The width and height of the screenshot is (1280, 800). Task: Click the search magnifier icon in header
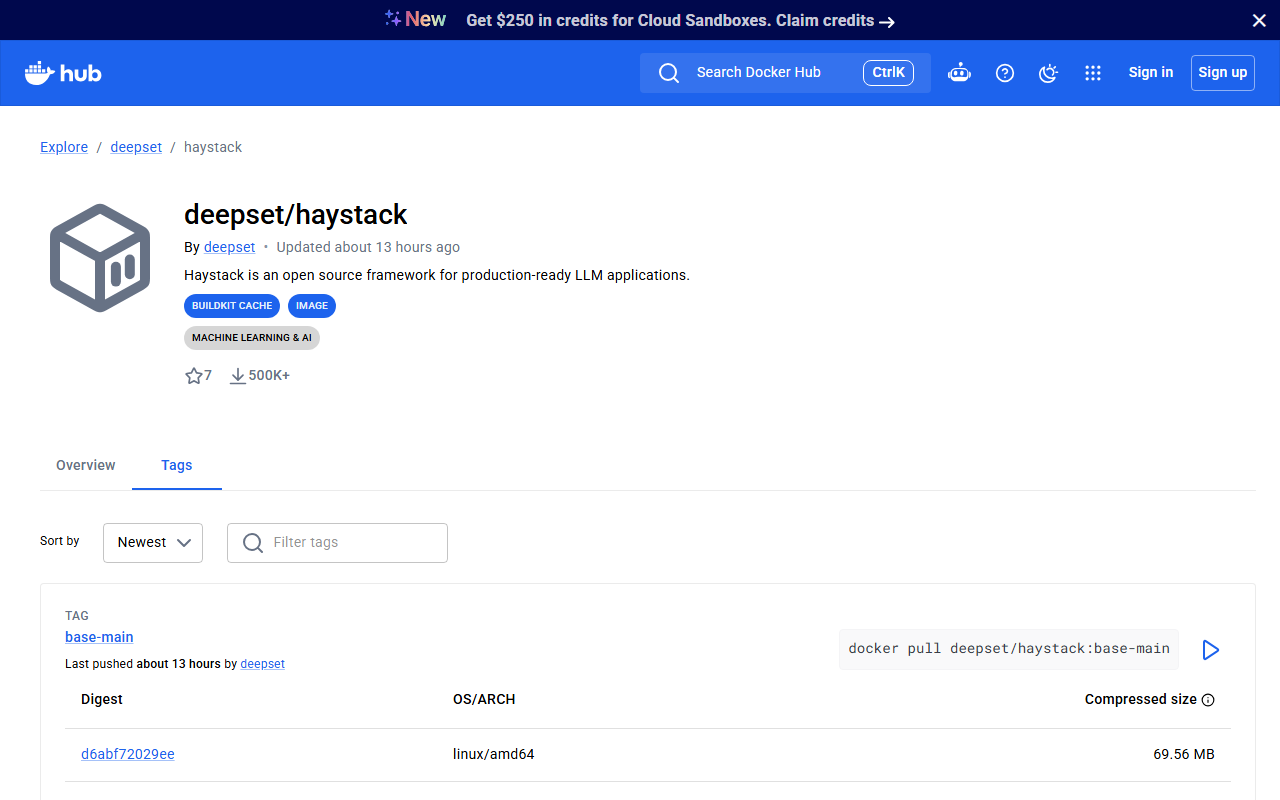pos(669,73)
